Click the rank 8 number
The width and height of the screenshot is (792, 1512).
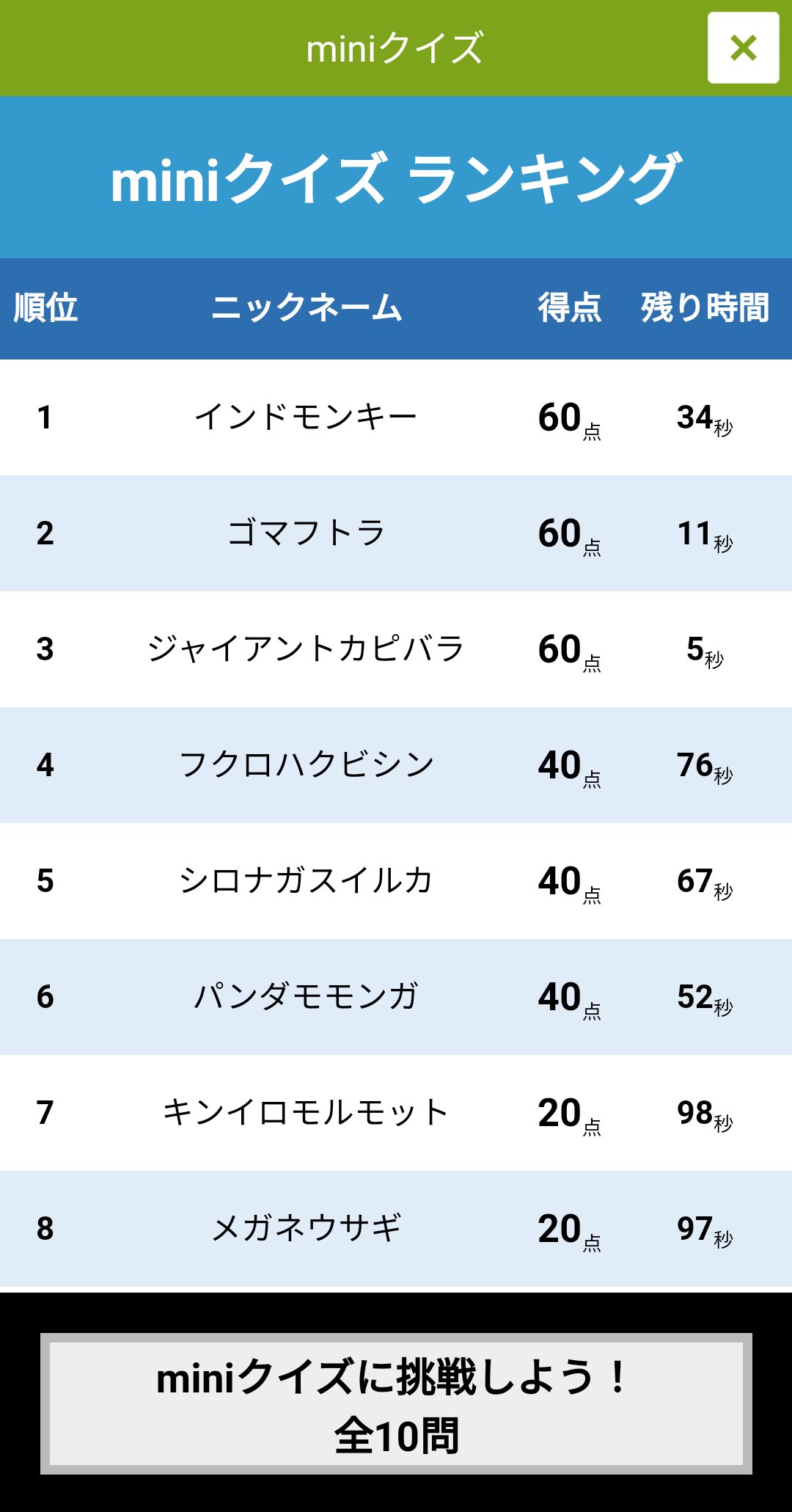pyautogui.click(x=45, y=1229)
